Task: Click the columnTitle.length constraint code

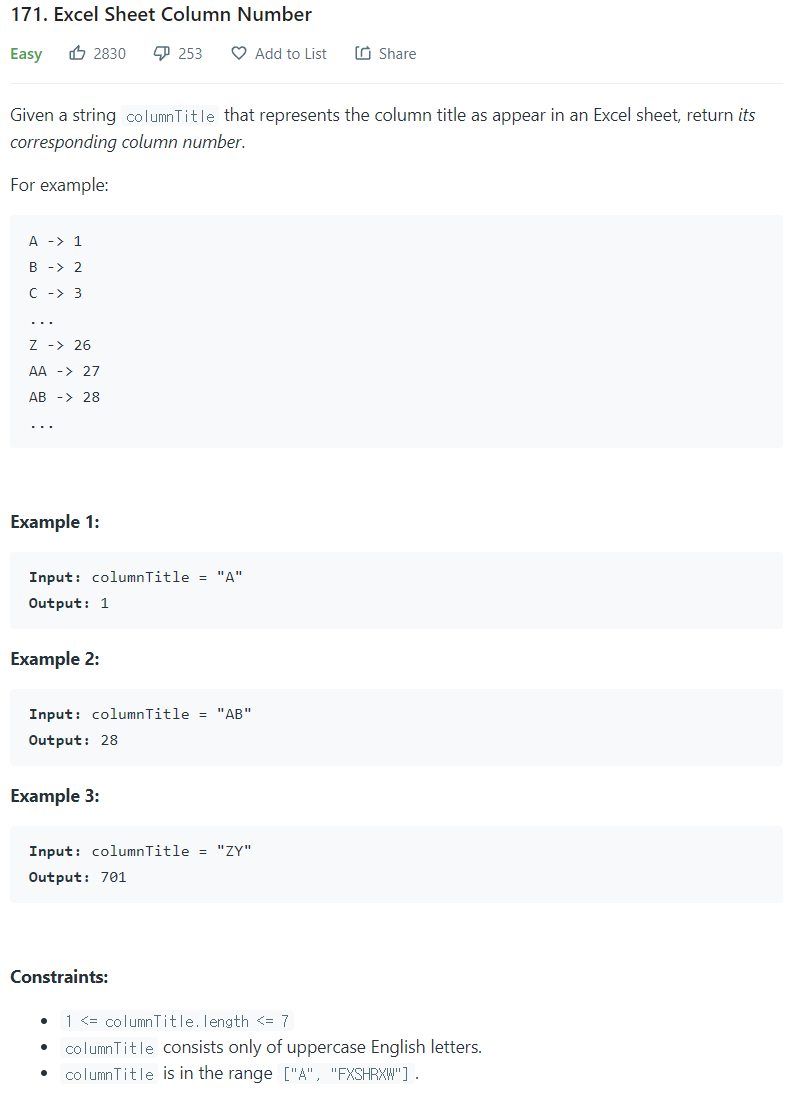Action: [x=176, y=1021]
